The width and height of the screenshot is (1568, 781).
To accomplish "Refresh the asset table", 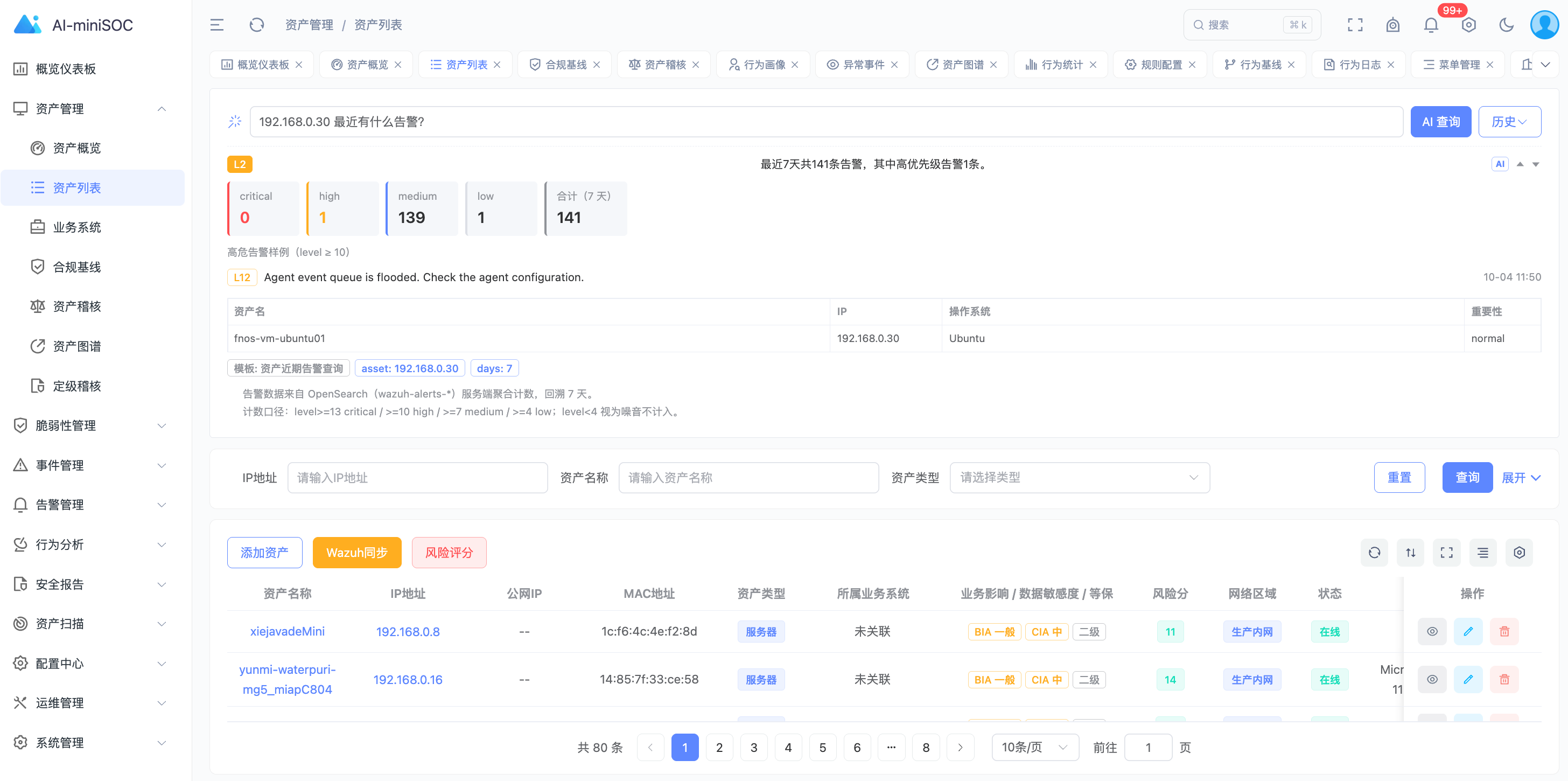I will (1374, 553).
